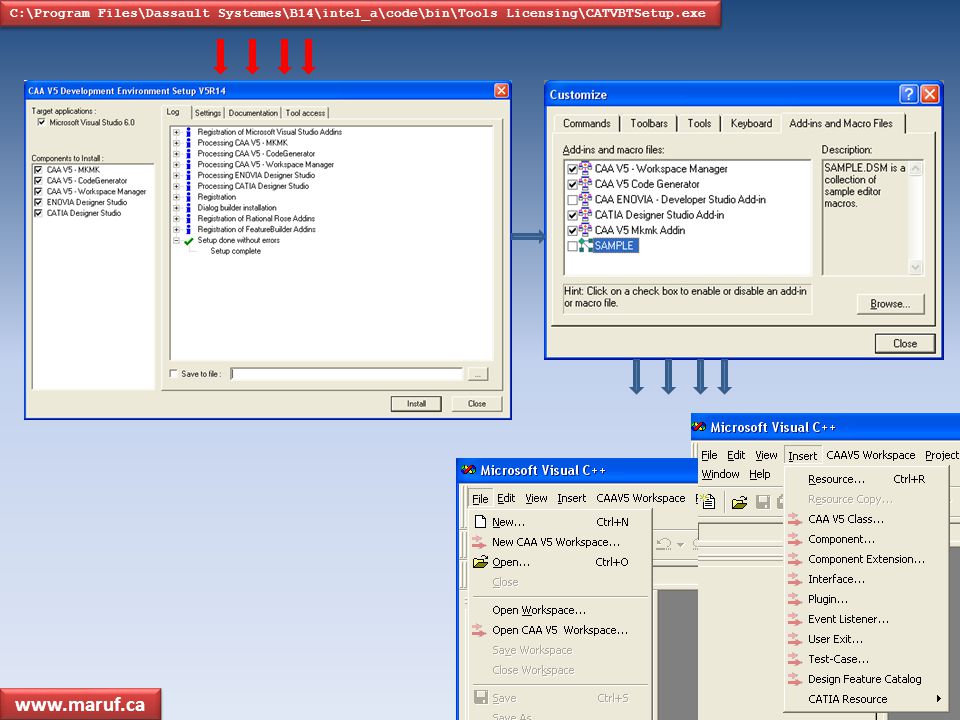This screenshot has width=960, height=720.
Task: Click the User Exit arrow icon
Action: [x=795, y=639]
